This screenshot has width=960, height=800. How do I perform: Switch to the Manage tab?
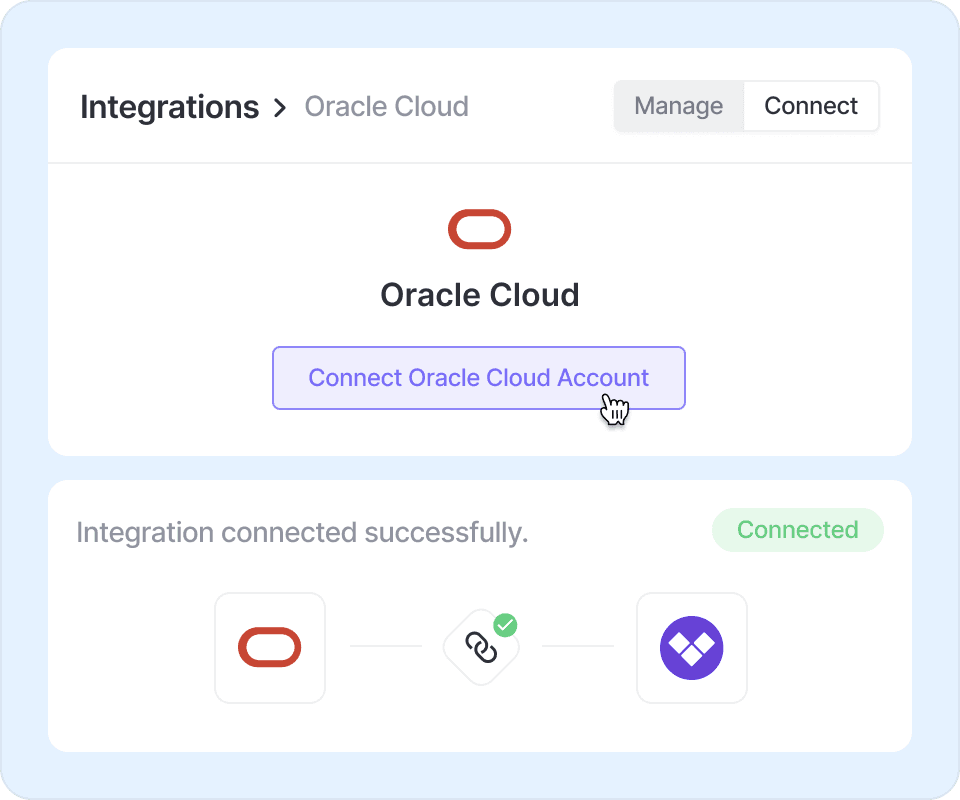pos(679,106)
